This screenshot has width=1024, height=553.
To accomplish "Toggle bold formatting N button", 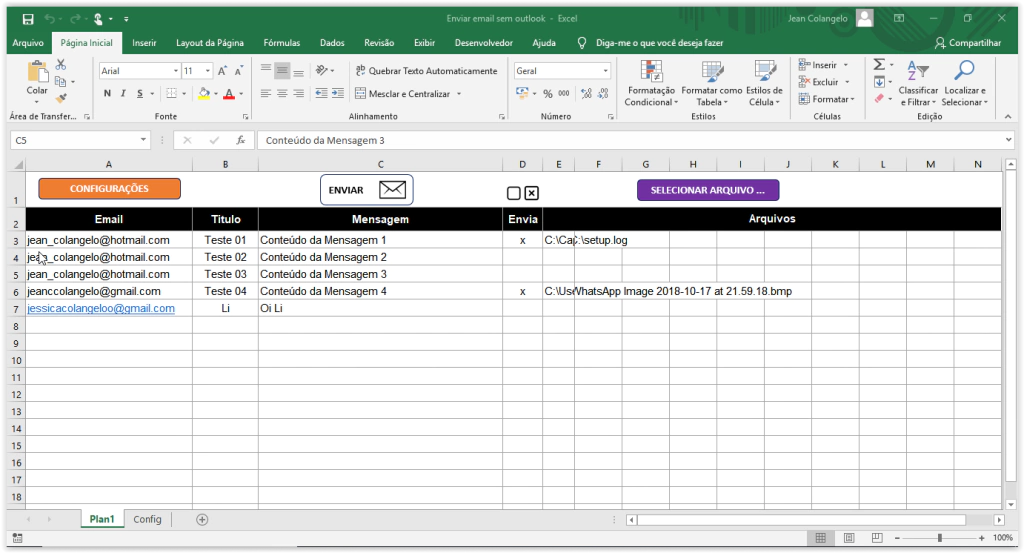I will (x=107, y=93).
